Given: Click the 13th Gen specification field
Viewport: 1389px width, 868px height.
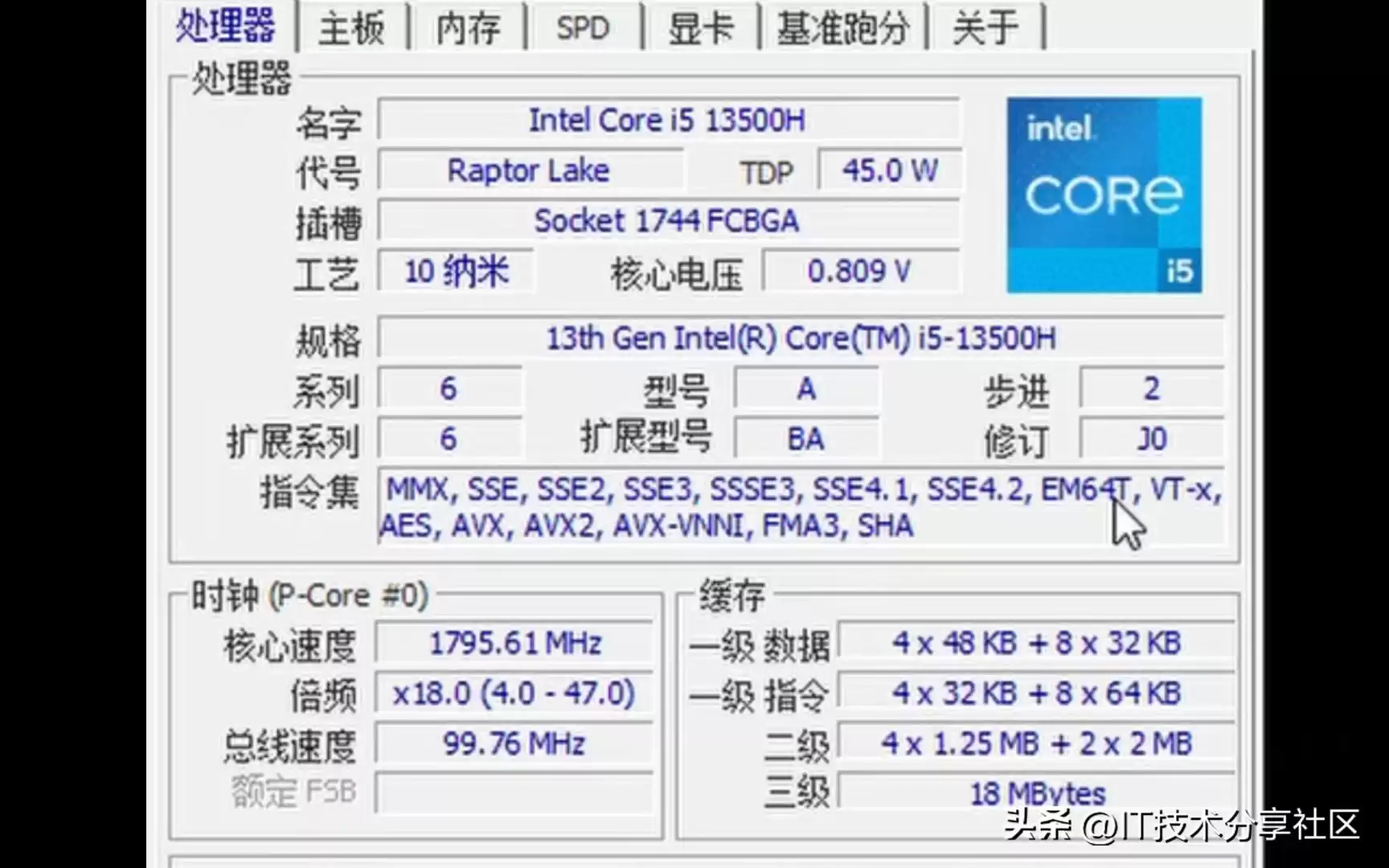Looking at the screenshot, I should click(802, 338).
